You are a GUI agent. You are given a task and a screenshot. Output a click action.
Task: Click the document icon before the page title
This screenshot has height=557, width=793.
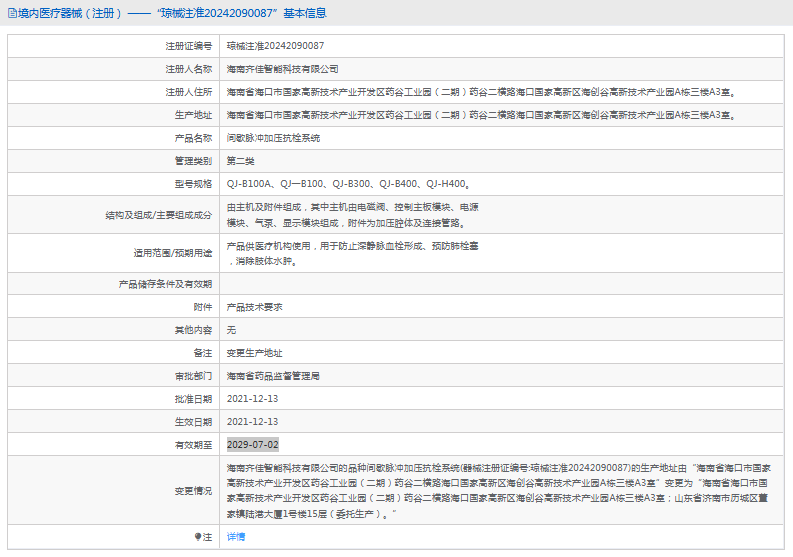12,13
